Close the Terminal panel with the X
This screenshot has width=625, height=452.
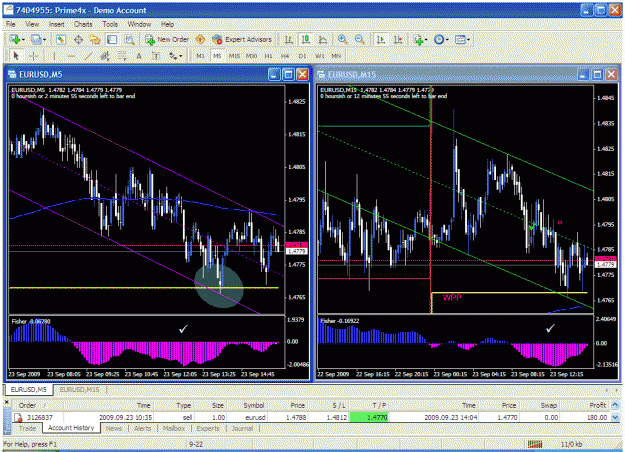(x=7, y=402)
